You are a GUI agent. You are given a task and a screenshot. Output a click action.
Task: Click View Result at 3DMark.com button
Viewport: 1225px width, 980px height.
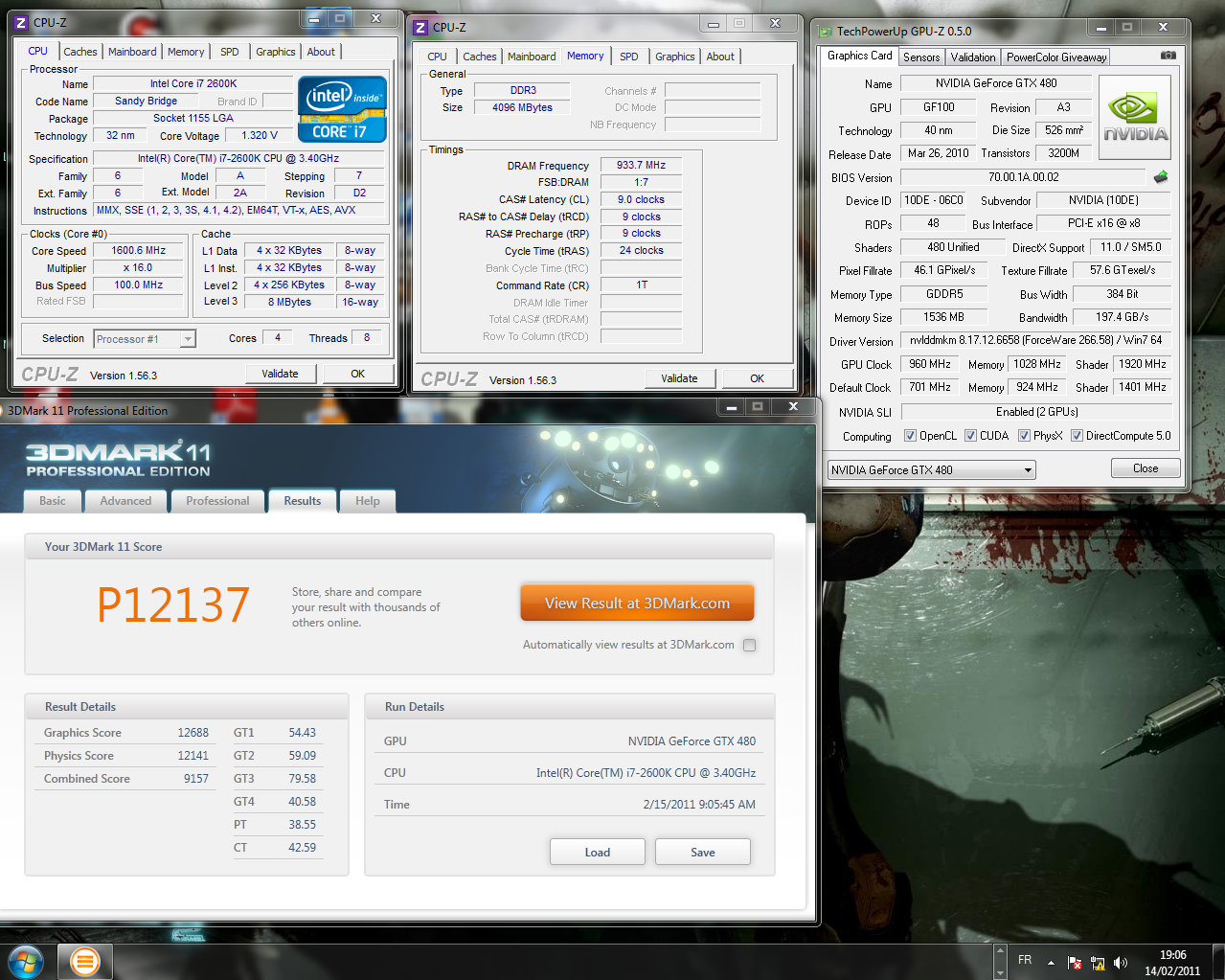[638, 604]
